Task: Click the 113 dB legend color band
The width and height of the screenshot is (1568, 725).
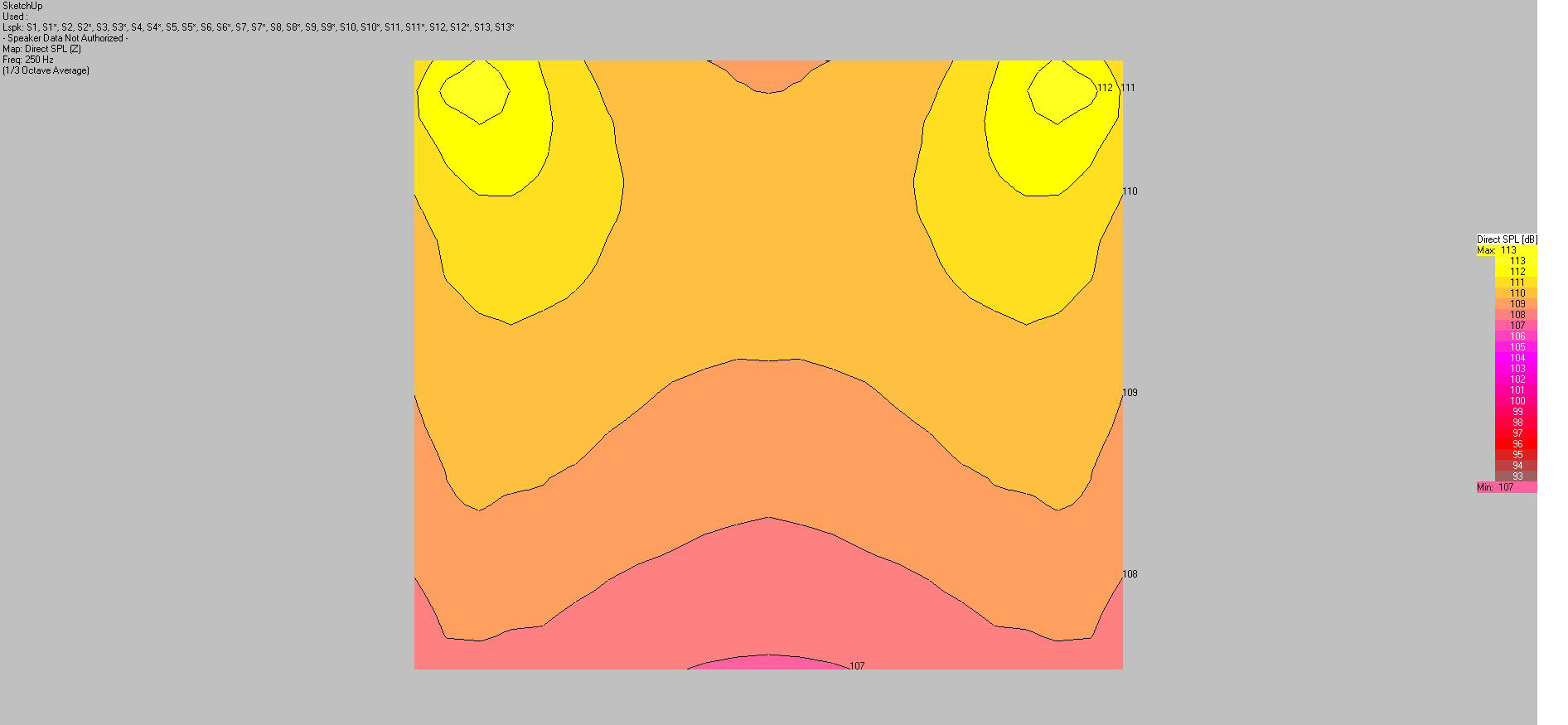Action: point(1516,261)
